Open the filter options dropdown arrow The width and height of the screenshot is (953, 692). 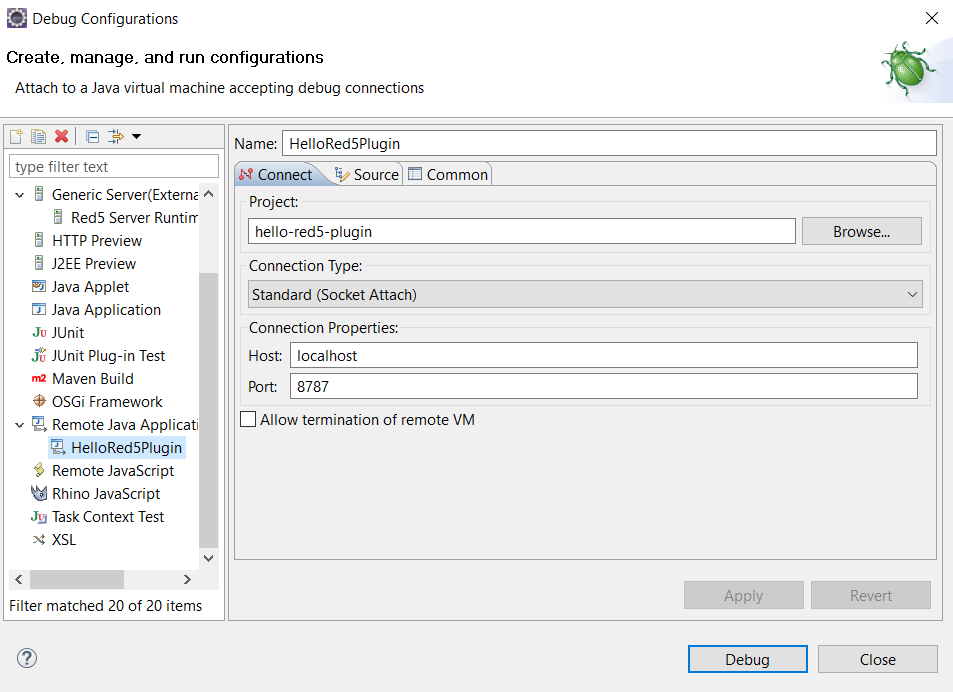click(137, 136)
